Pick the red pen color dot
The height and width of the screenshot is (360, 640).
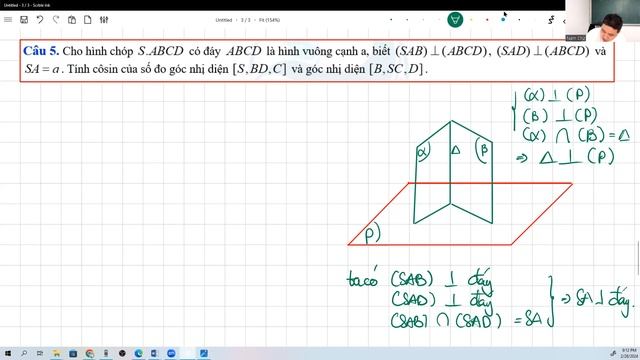(x=487, y=20)
